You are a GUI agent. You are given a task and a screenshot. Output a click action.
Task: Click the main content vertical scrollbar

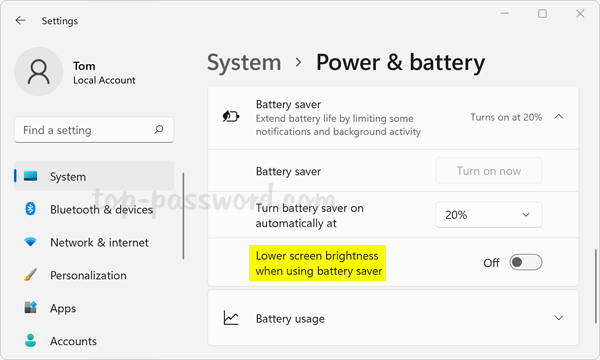tap(595, 286)
